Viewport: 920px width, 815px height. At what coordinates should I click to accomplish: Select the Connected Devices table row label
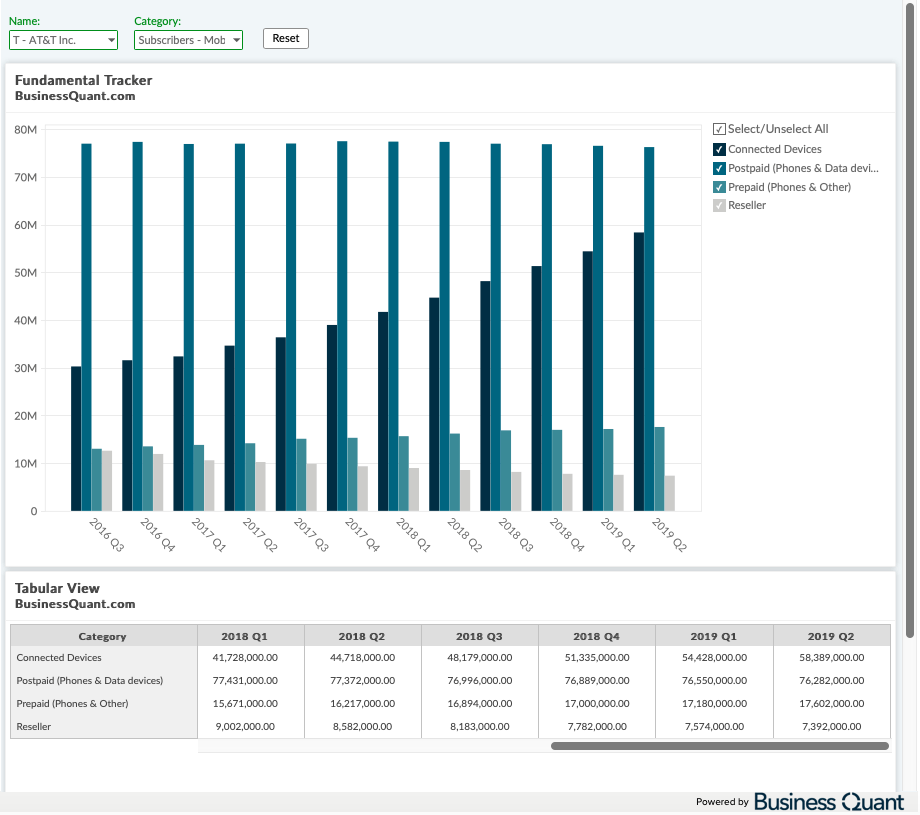click(x=59, y=658)
